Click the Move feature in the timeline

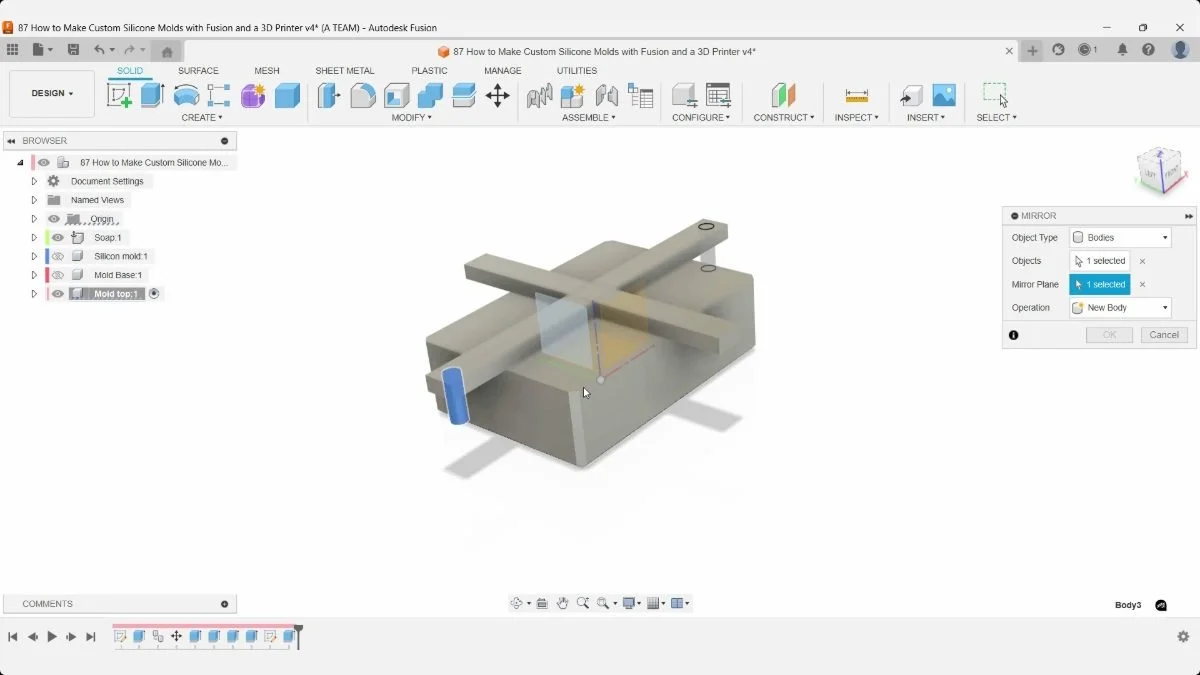(177, 636)
